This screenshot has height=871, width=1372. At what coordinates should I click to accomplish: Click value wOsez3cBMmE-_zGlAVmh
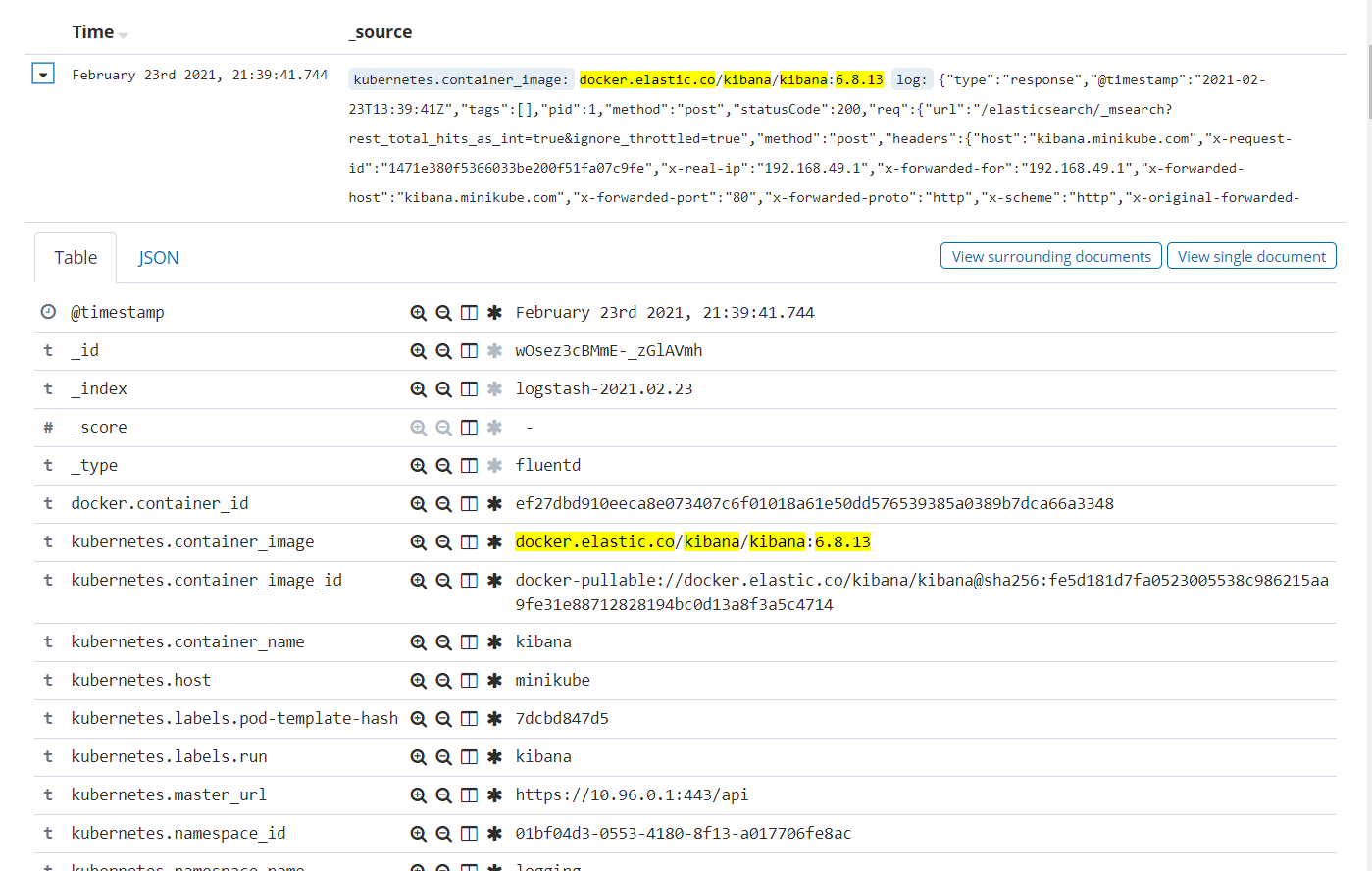(x=609, y=351)
